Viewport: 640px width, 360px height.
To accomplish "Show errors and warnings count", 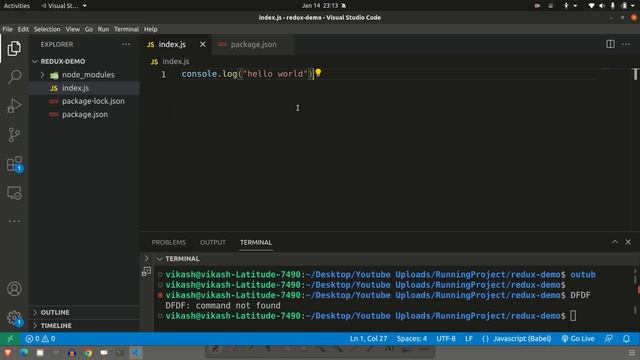I will 40,338.
